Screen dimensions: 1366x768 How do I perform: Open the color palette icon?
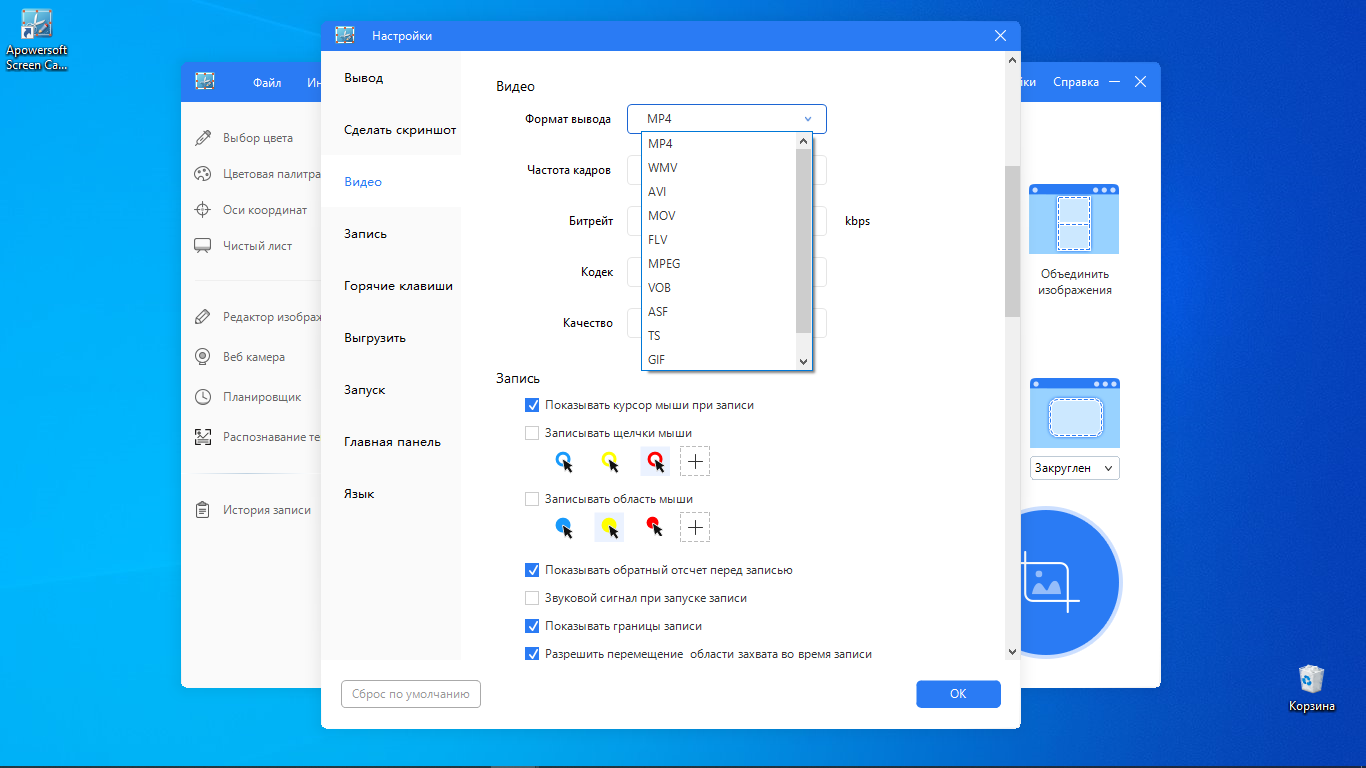click(203, 174)
